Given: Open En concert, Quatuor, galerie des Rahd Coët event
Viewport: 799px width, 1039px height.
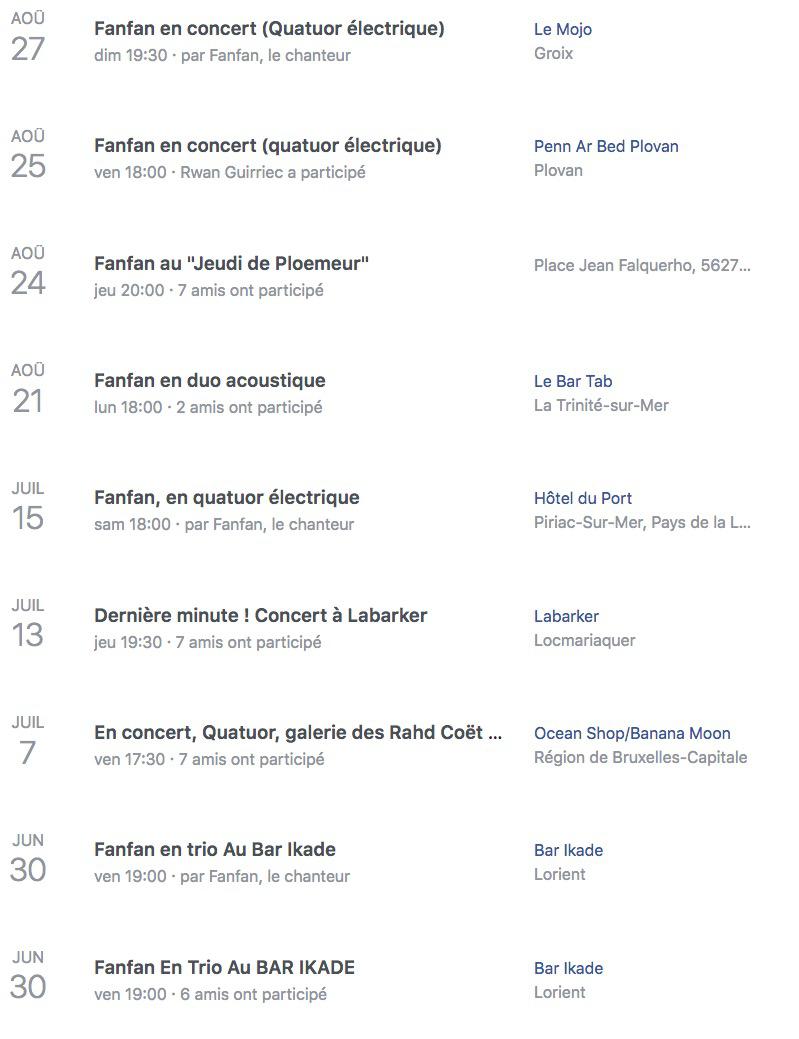Looking at the screenshot, I should point(298,733).
